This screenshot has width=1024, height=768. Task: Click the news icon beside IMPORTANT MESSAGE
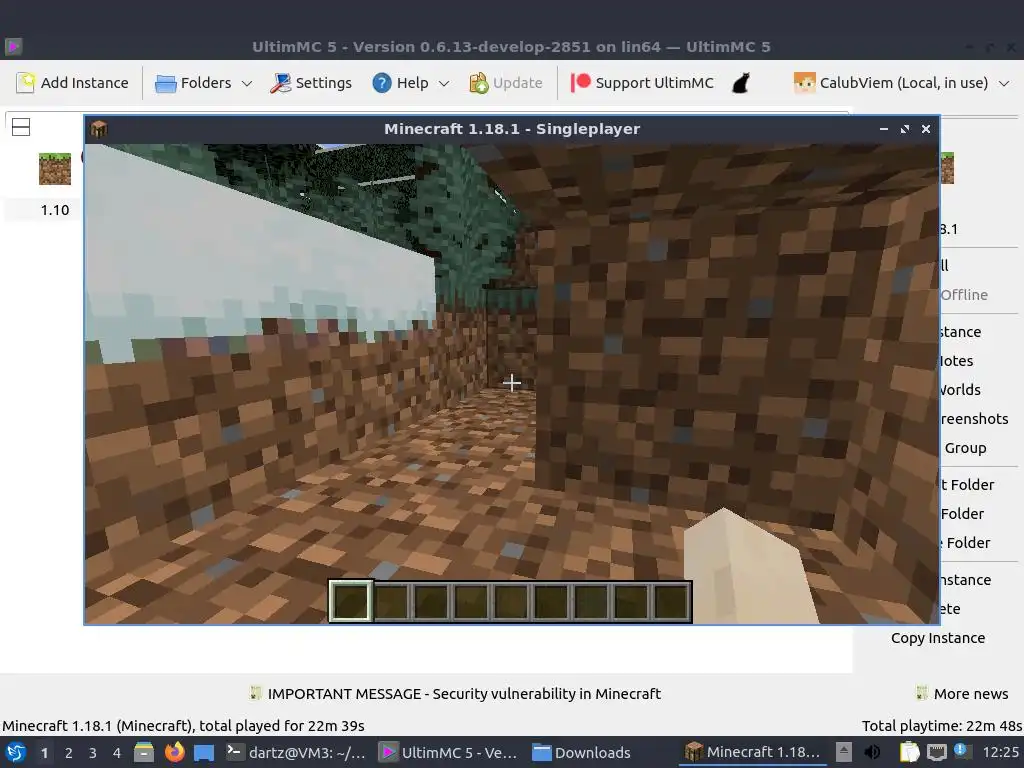(255, 693)
